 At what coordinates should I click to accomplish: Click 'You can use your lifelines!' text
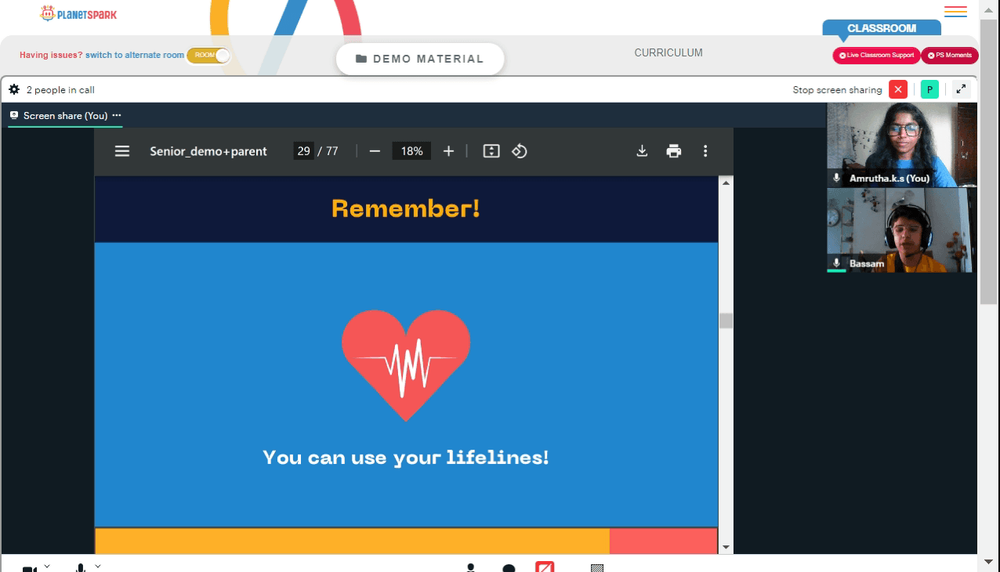pyautogui.click(x=406, y=457)
